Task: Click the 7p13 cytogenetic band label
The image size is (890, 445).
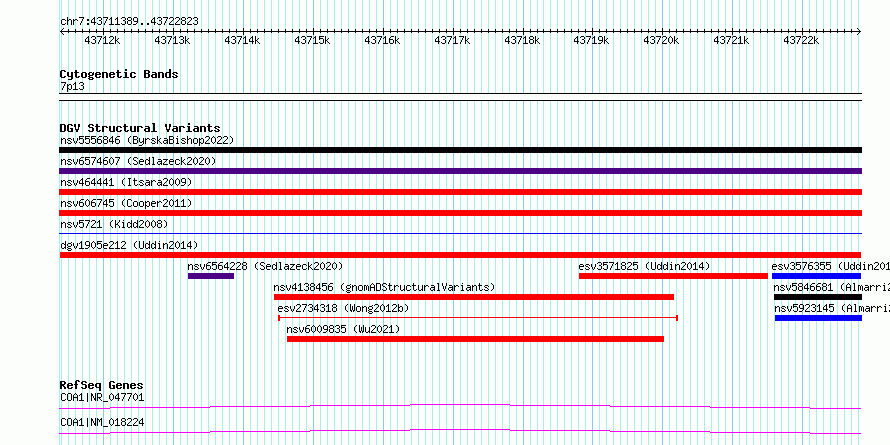Action: tap(72, 86)
